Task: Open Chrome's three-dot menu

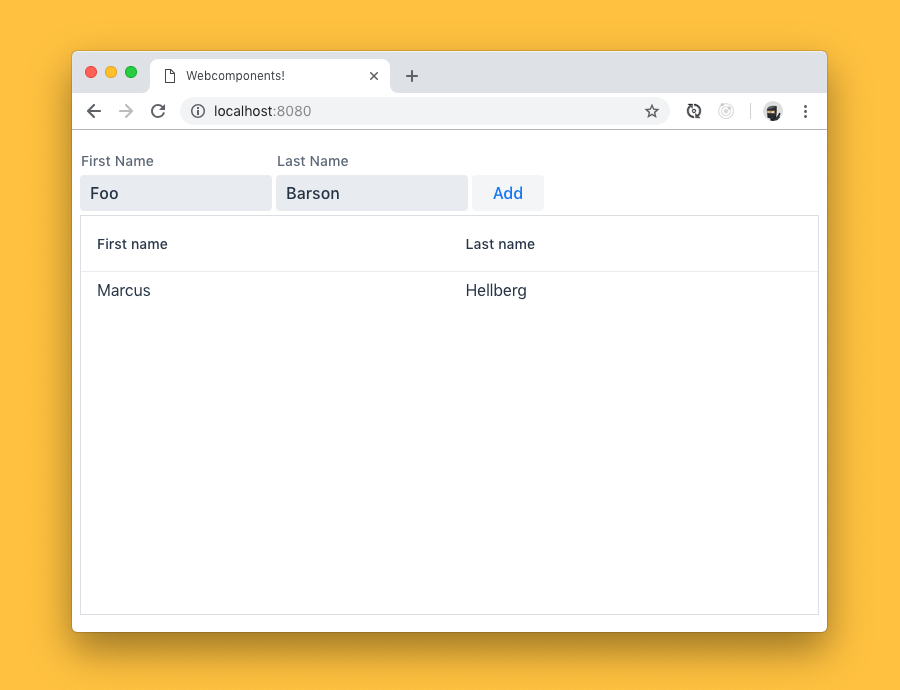Action: tap(806, 111)
